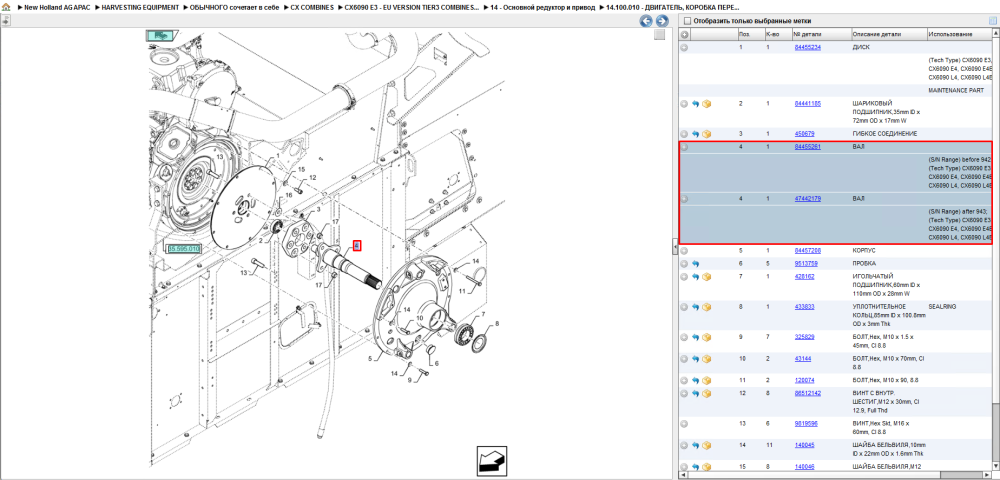The width and height of the screenshot is (1000, 480).
Task: Click the package icon for part 120074
Action: click(x=707, y=381)
